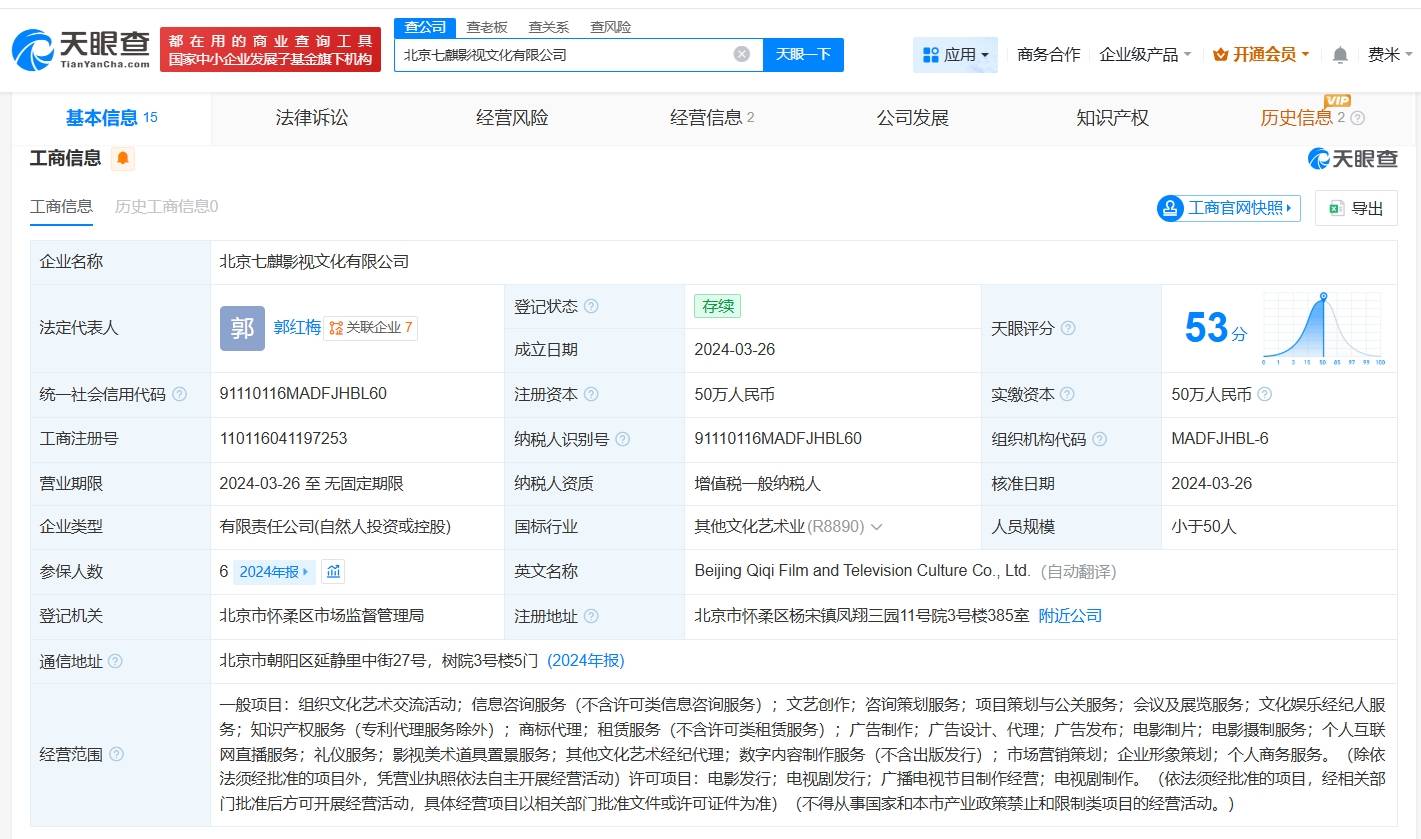Screen dimensions: 1421x839
Task: Click the bell icon beside 工商信息
Action: tap(125, 158)
